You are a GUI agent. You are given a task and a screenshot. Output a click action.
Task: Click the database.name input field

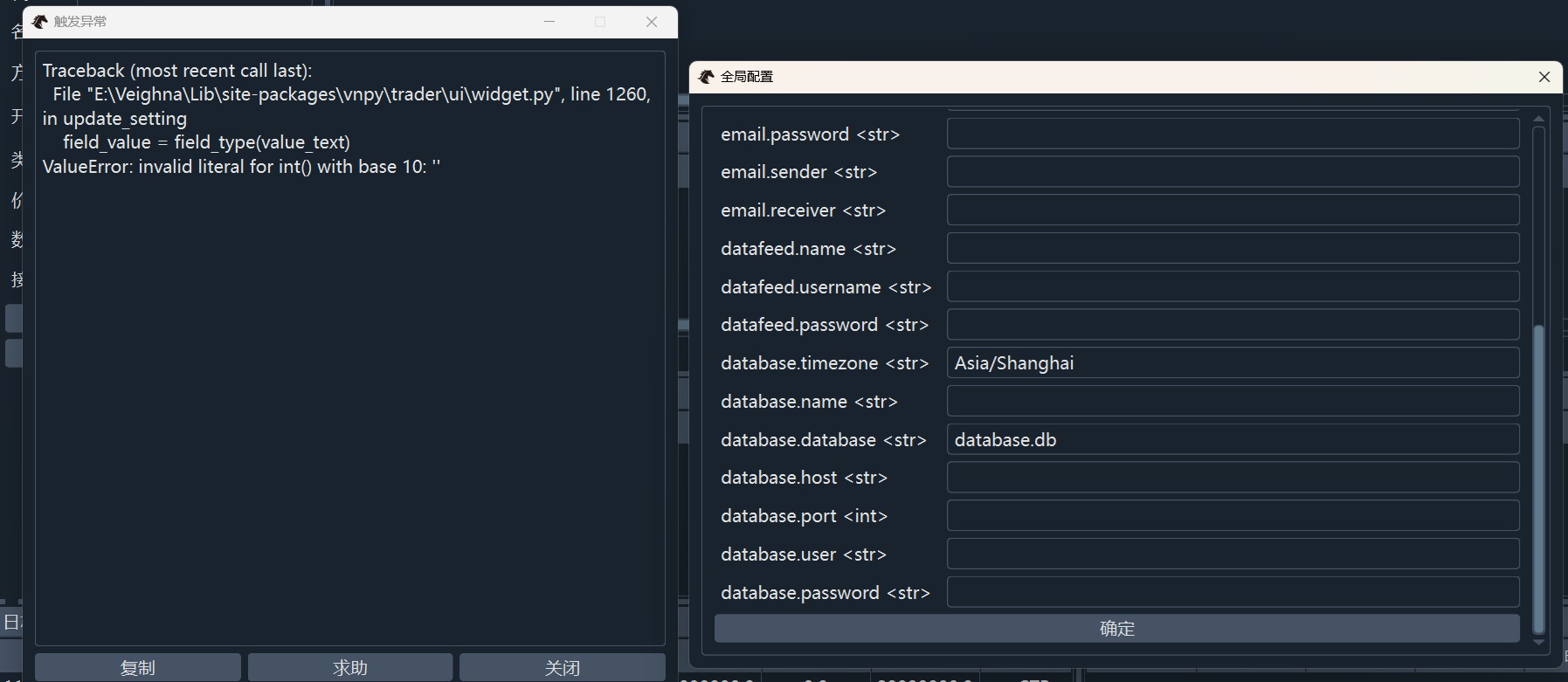1233,402
